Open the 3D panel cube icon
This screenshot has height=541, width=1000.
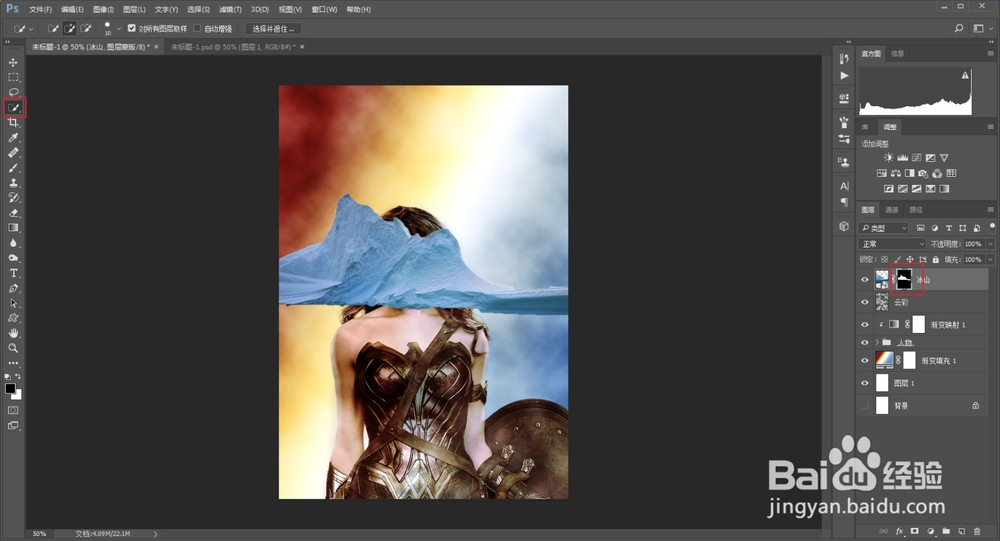[844, 226]
